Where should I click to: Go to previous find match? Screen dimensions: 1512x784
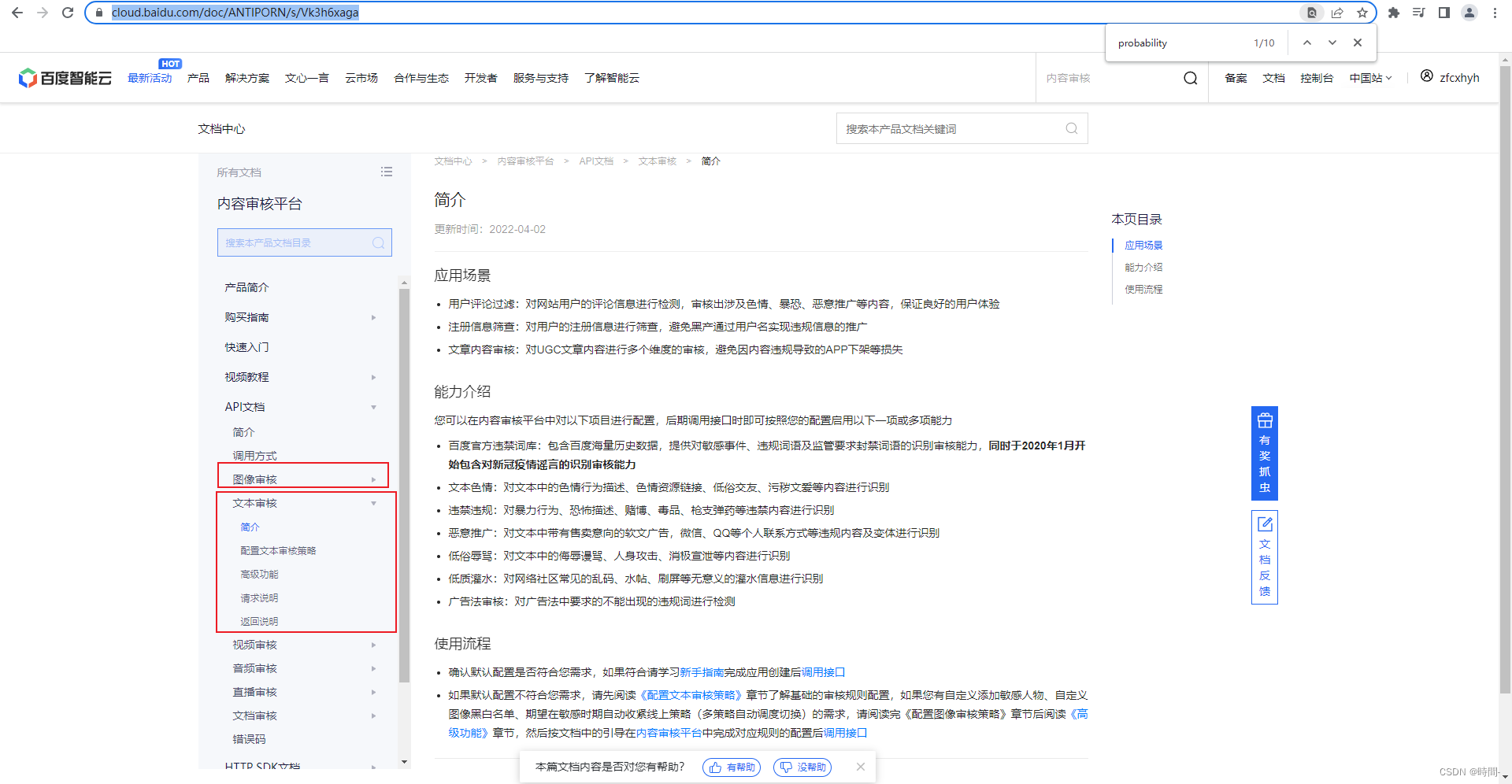click(x=1307, y=43)
